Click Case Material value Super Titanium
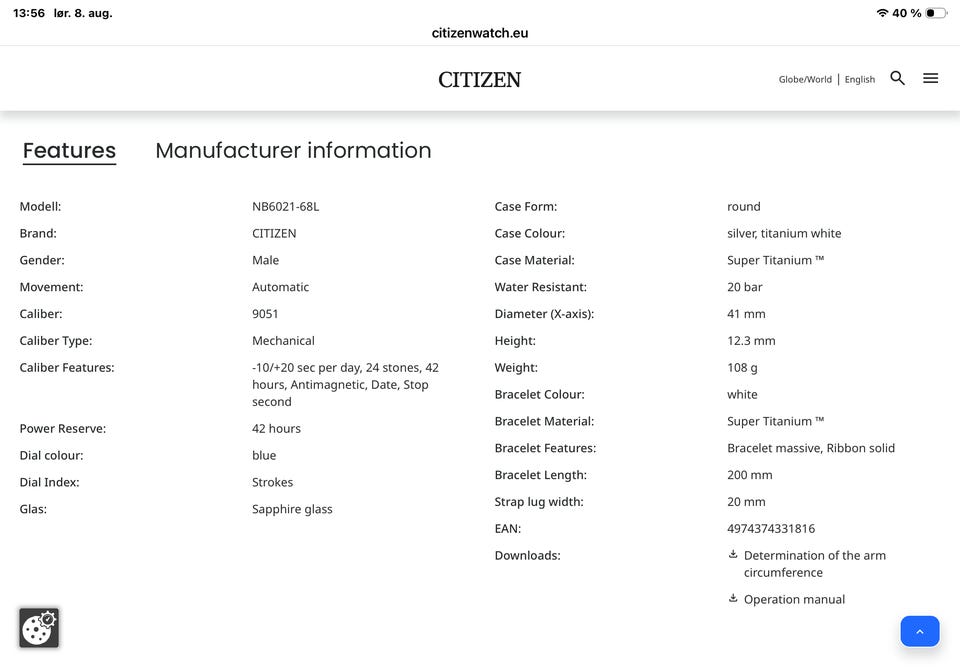960x667 pixels. coord(775,260)
